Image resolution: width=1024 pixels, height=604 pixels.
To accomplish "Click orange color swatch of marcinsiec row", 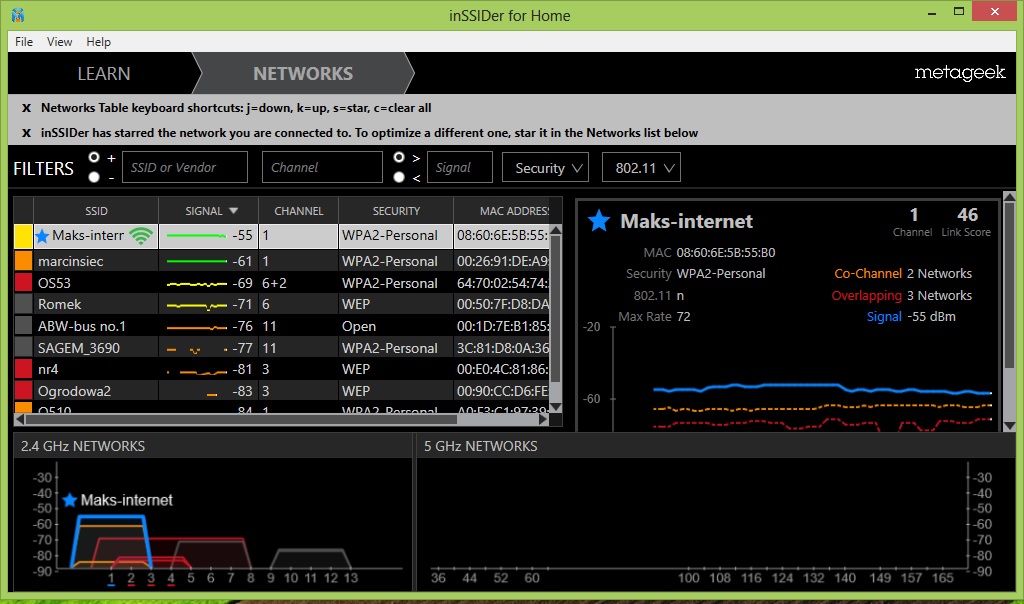I will pyautogui.click(x=24, y=261).
